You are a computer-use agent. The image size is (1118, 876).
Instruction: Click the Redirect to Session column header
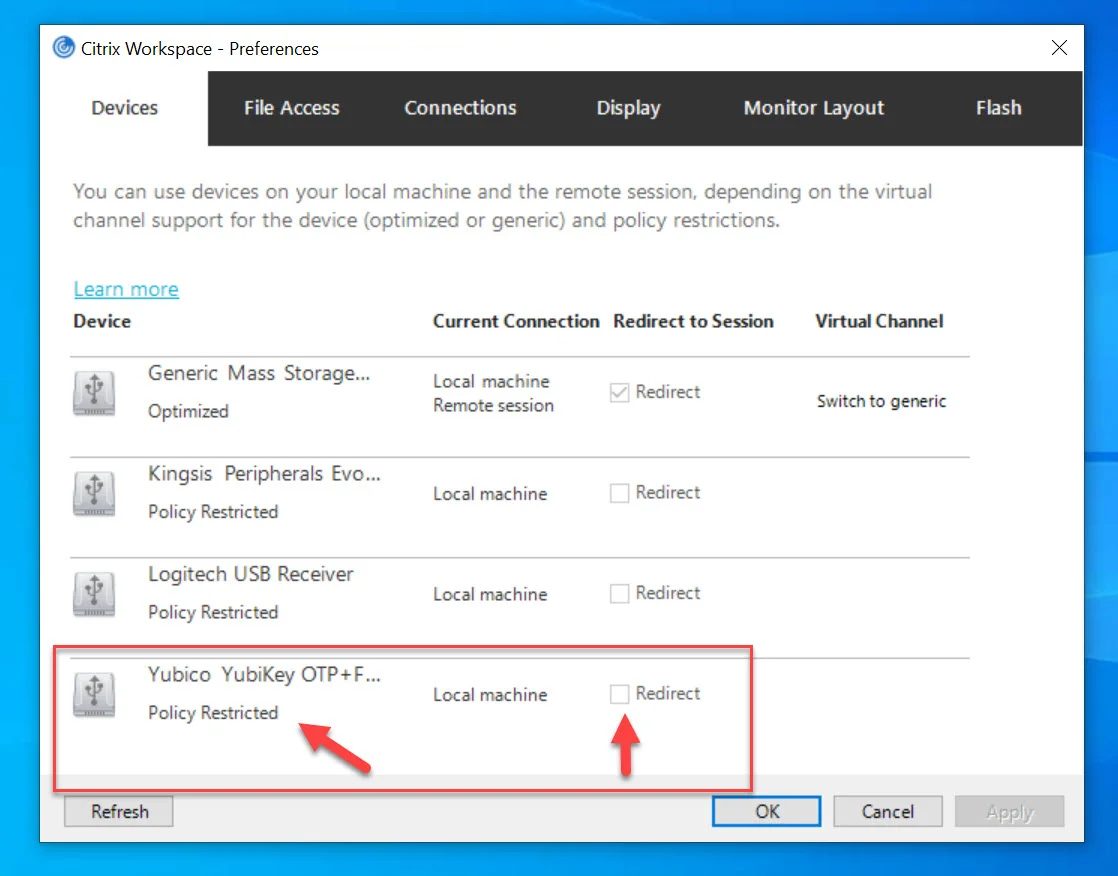(x=693, y=321)
